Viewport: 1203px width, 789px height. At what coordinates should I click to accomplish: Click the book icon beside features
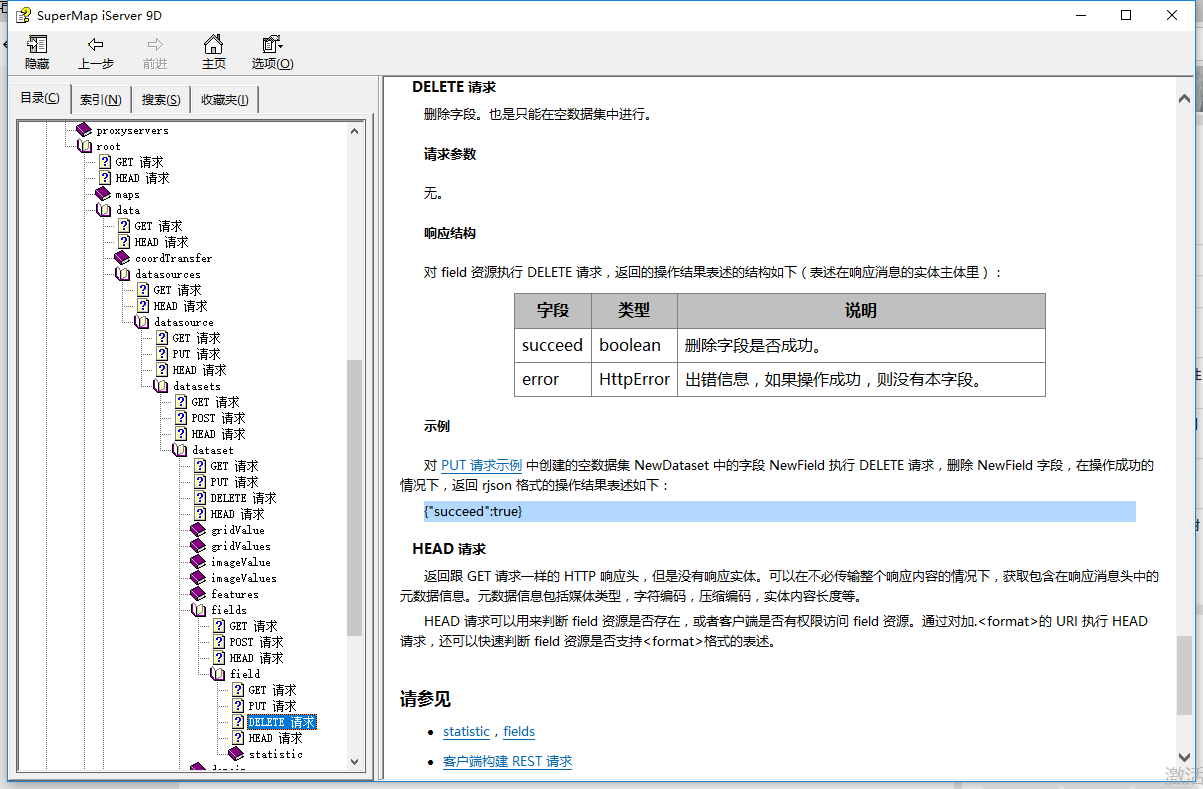coord(198,594)
